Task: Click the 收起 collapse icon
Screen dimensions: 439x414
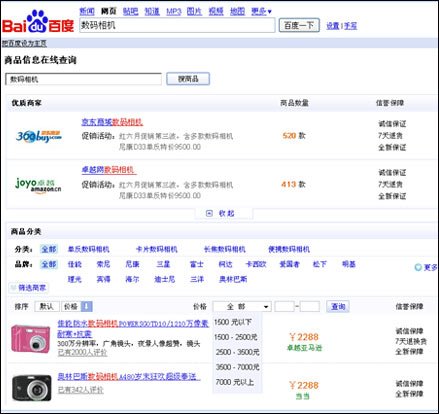Action: click(209, 213)
